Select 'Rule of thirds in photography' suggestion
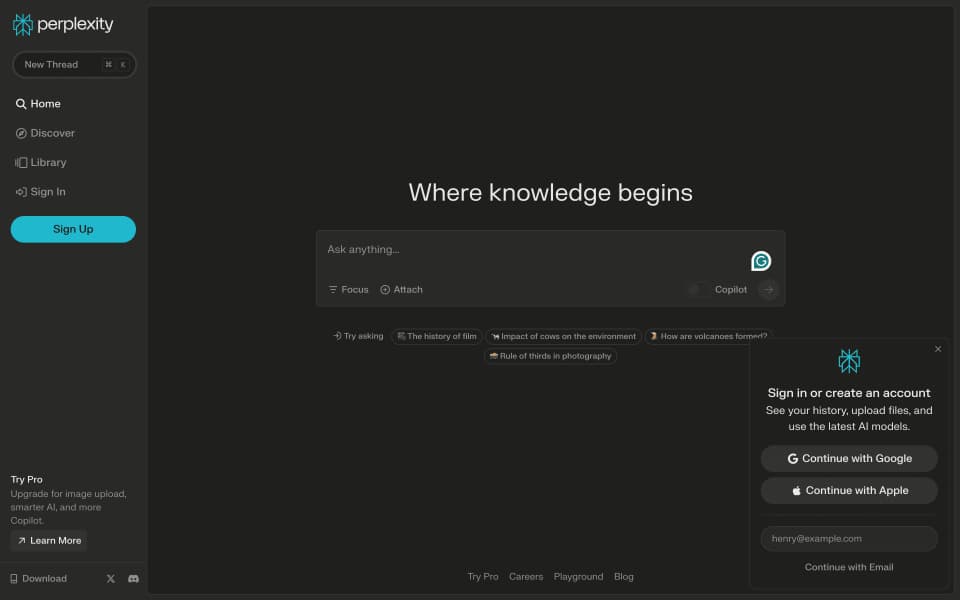This screenshot has width=960, height=600. click(x=550, y=356)
